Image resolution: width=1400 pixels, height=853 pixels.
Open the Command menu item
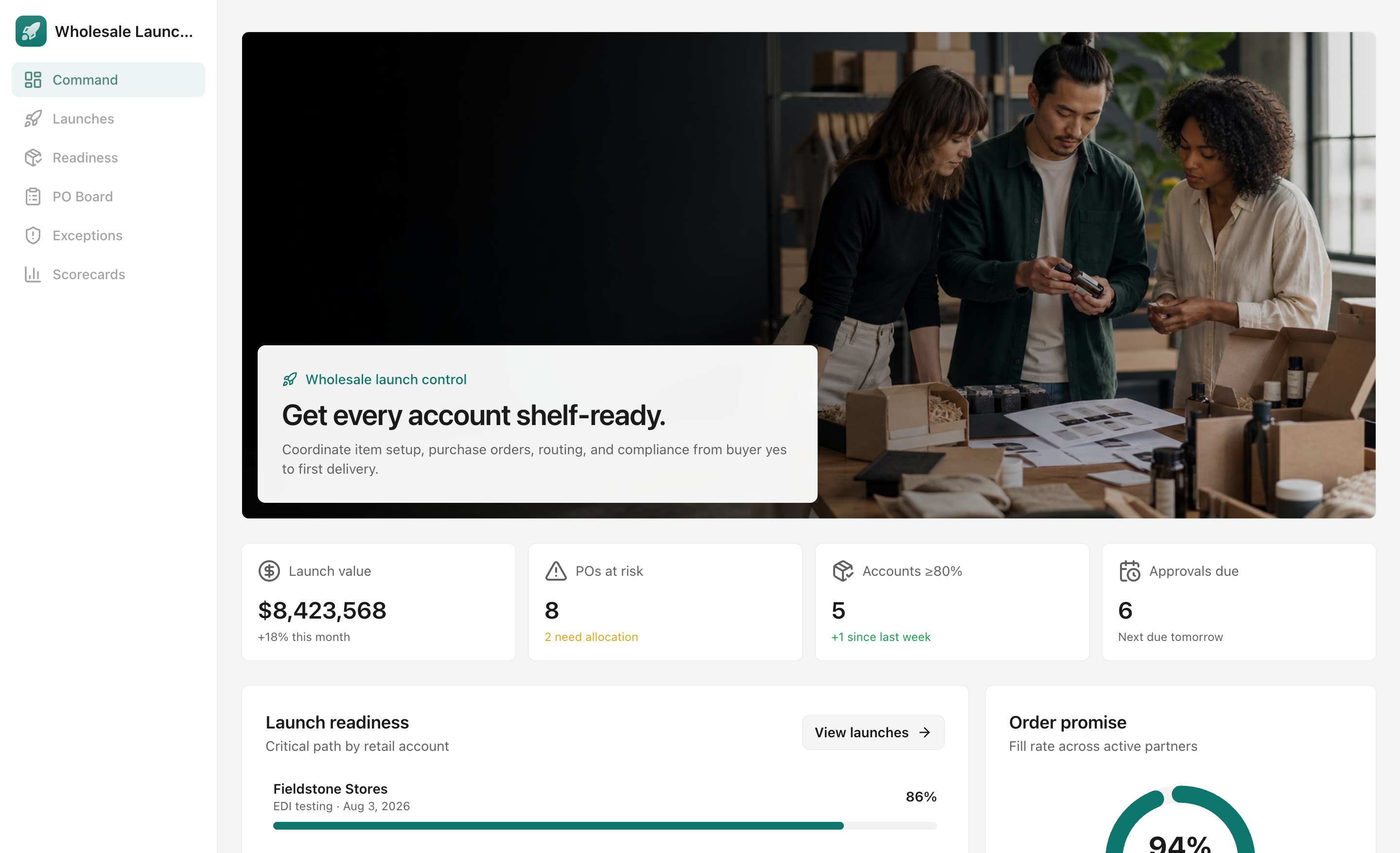(108, 80)
